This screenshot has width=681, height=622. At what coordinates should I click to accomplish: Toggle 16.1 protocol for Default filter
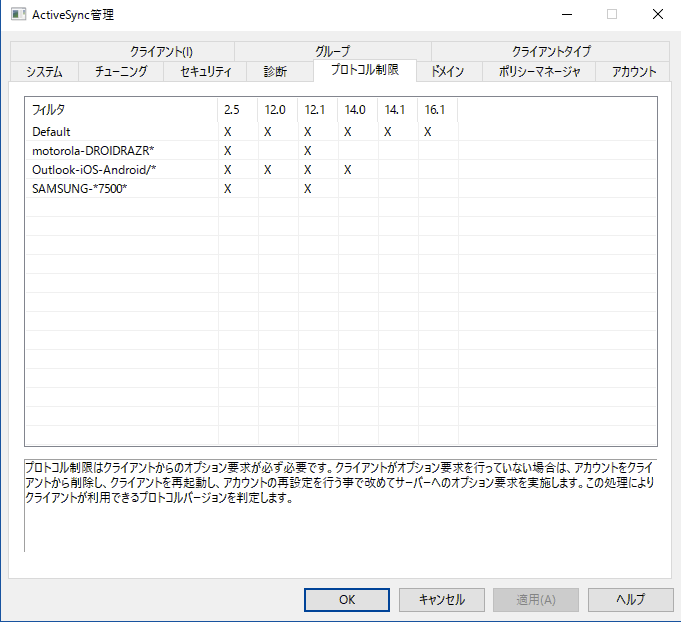point(428,132)
